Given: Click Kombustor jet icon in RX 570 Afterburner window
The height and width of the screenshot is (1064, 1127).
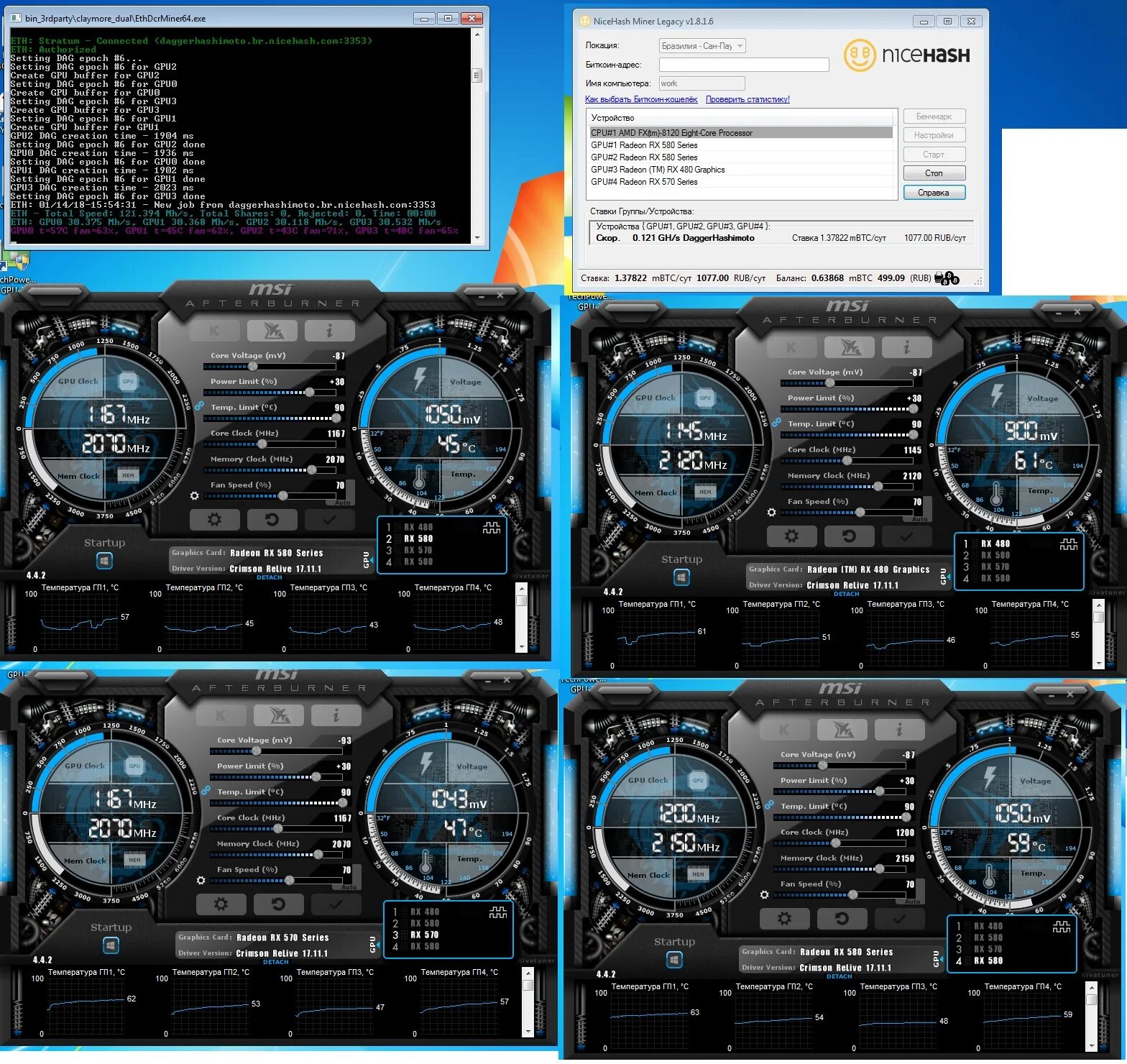Looking at the screenshot, I should (x=279, y=715).
